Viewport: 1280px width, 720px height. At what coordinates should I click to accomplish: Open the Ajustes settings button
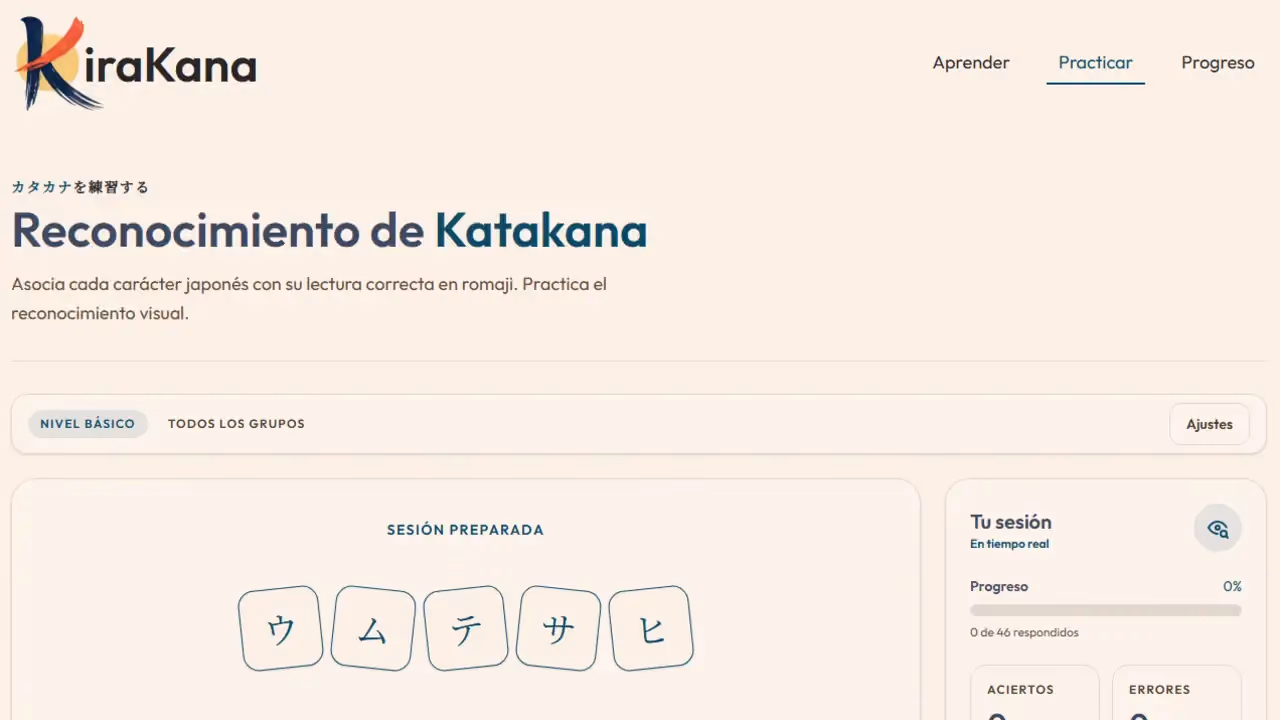click(x=1209, y=424)
